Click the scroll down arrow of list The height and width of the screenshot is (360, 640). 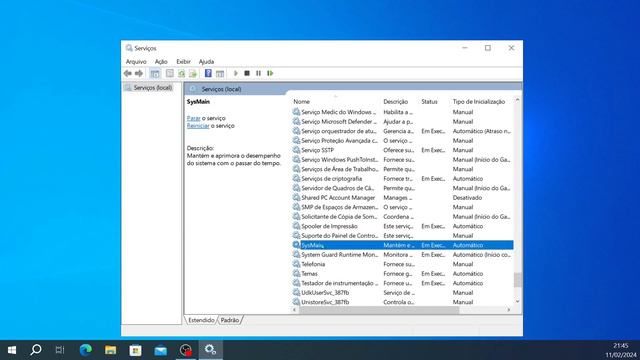518,302
